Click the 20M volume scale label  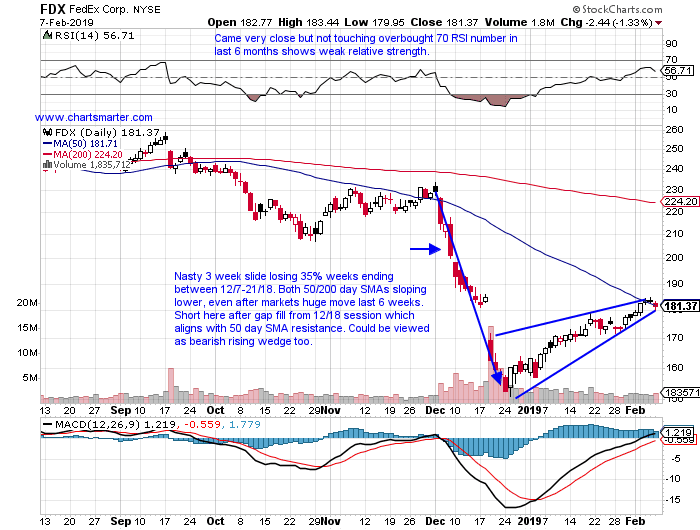[27, 303]
